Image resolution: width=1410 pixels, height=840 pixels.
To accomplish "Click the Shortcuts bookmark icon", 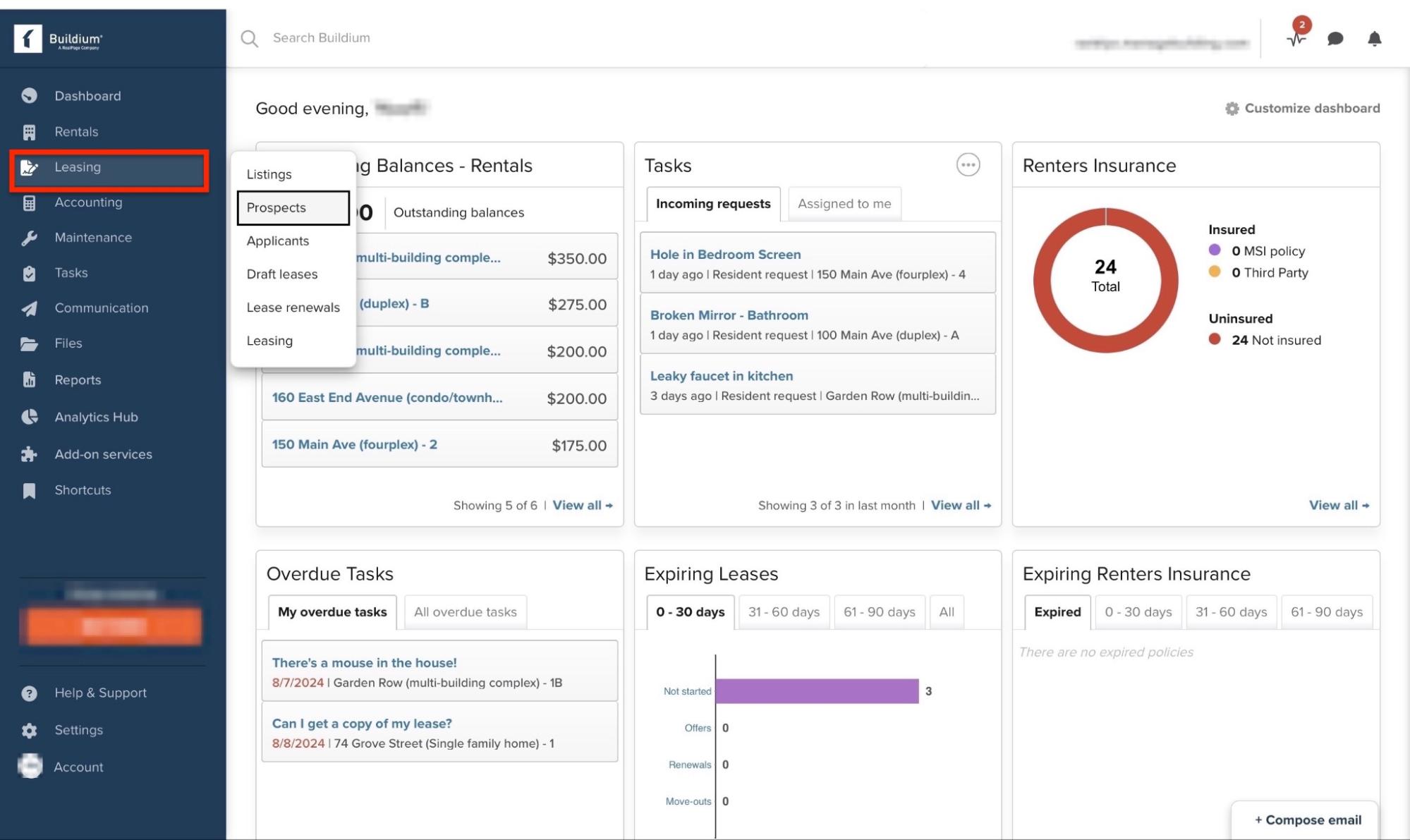I will [x=29, y=490].
